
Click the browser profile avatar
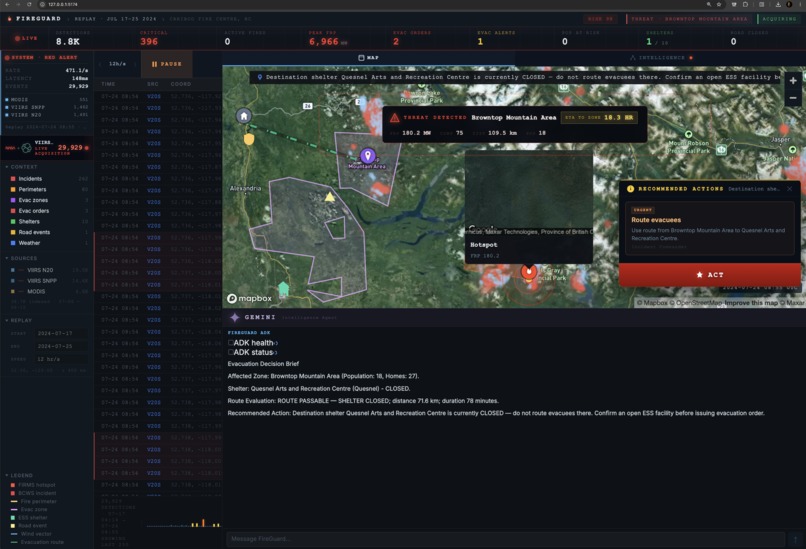(789, 4)
